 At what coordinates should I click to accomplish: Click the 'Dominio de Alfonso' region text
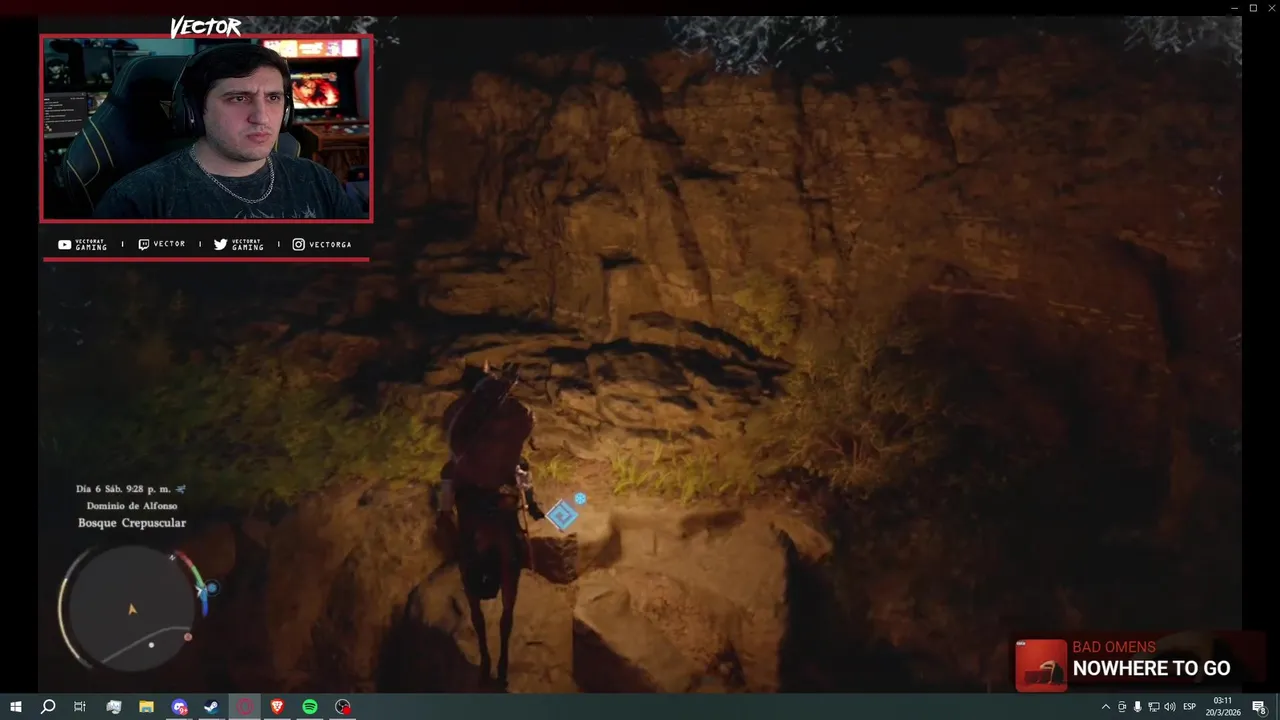(132, 506)
